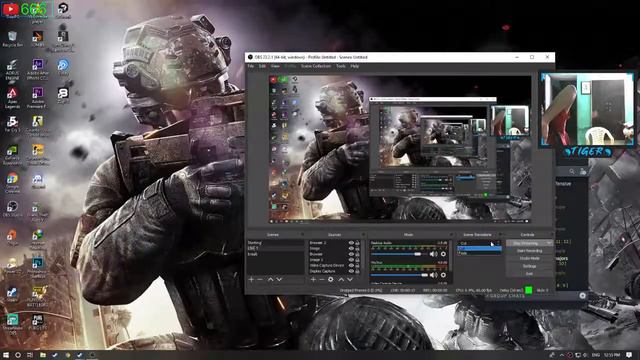Mute the Mic/Aux speaker icon

click(x=433, y=275)
